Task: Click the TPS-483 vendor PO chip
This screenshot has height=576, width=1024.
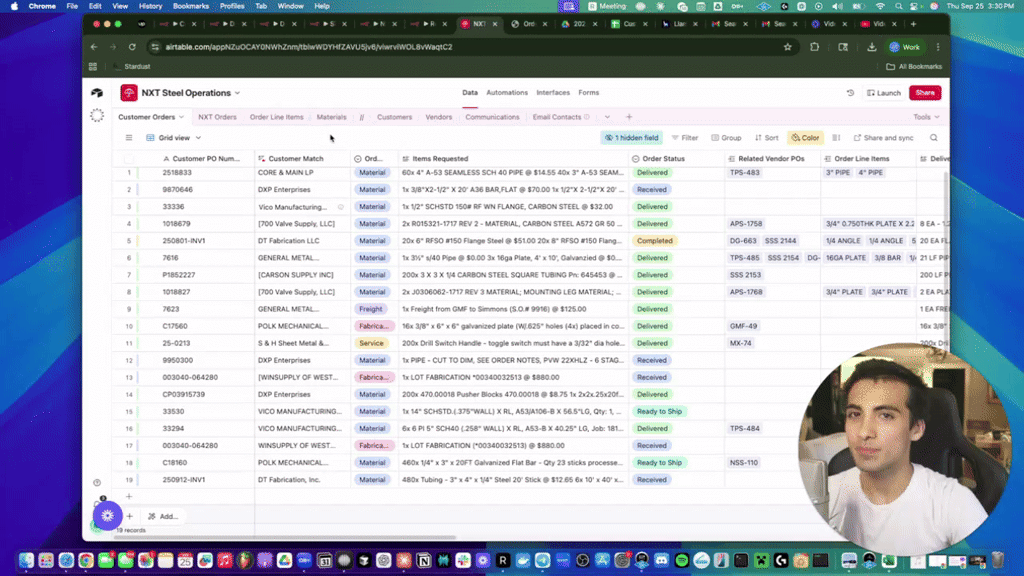Action: tap(744, 172)
